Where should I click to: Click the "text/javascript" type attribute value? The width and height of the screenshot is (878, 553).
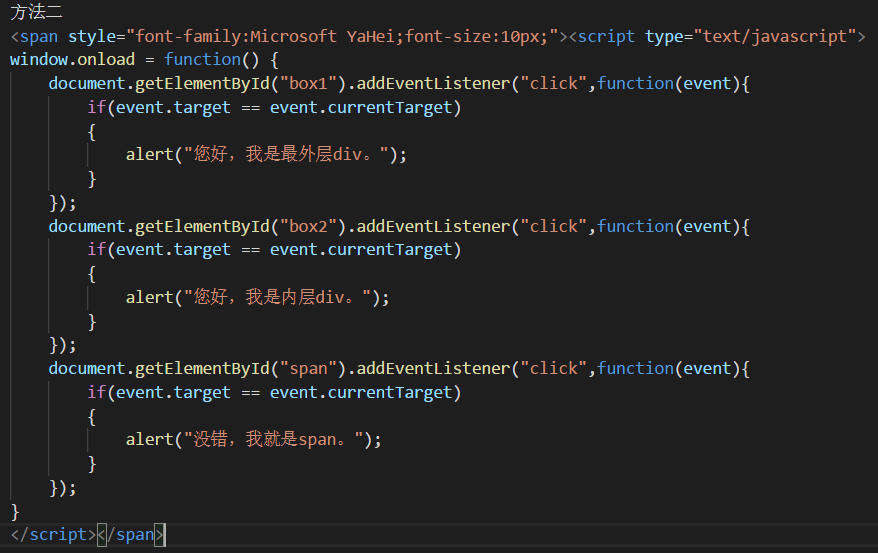tap(776, 36)
